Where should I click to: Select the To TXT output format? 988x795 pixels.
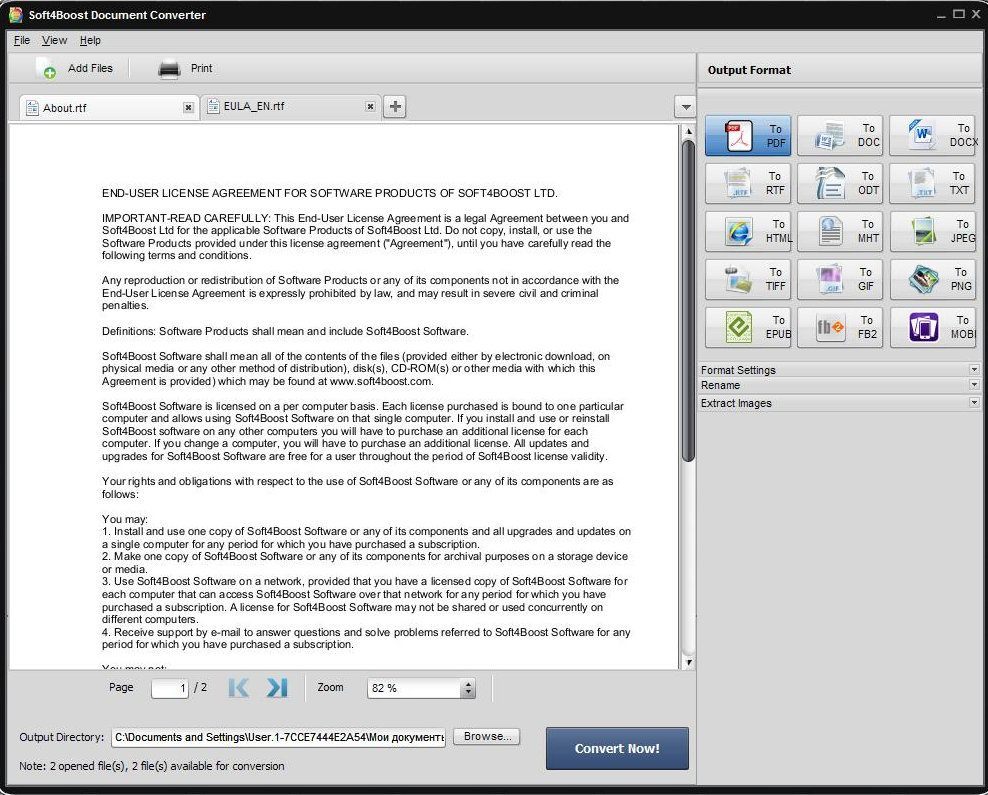pos(933,183)
